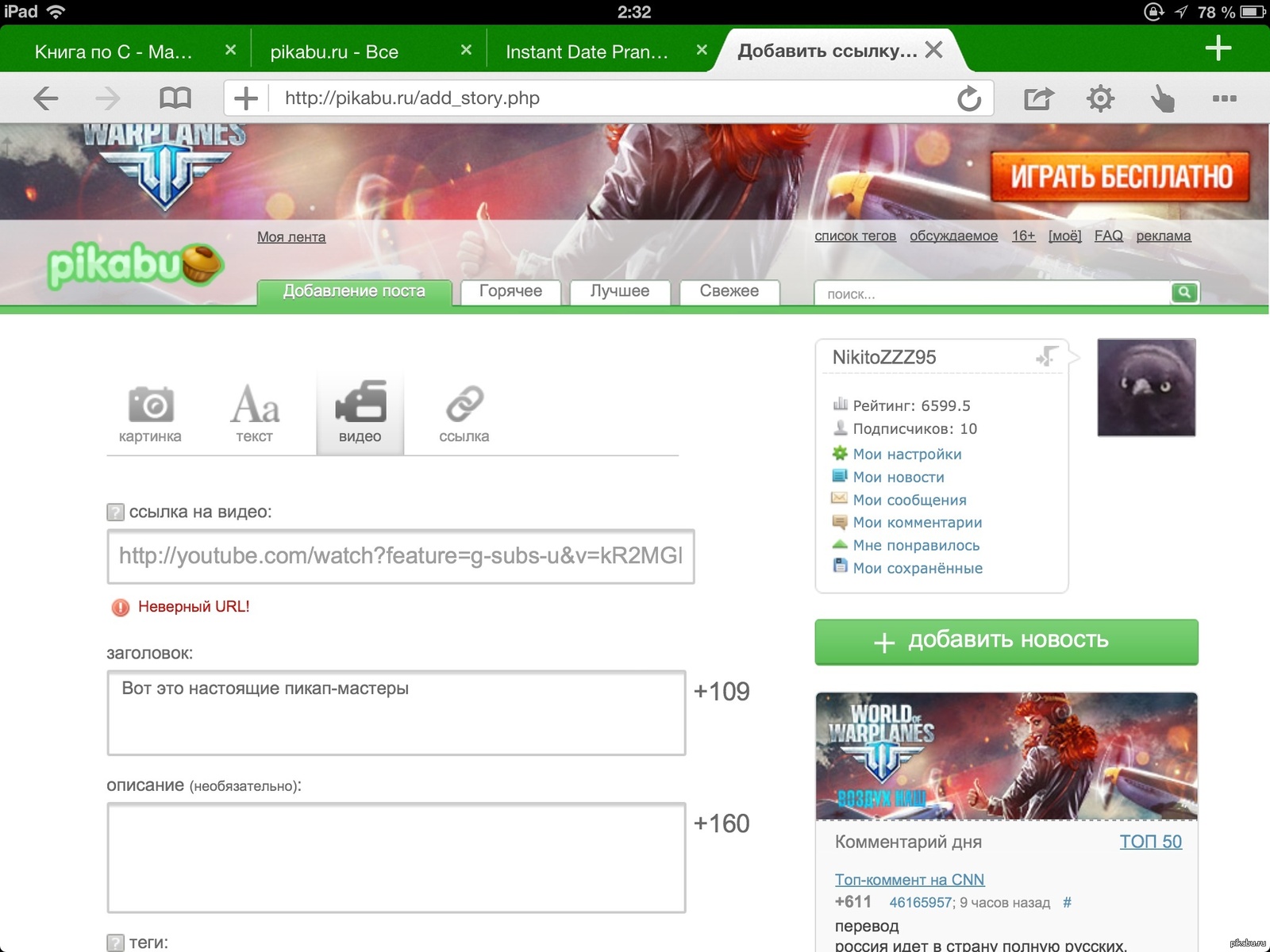Go back with the browser back arrow
The width and height of the screenshot is (1270, 952).
(46, 98)
